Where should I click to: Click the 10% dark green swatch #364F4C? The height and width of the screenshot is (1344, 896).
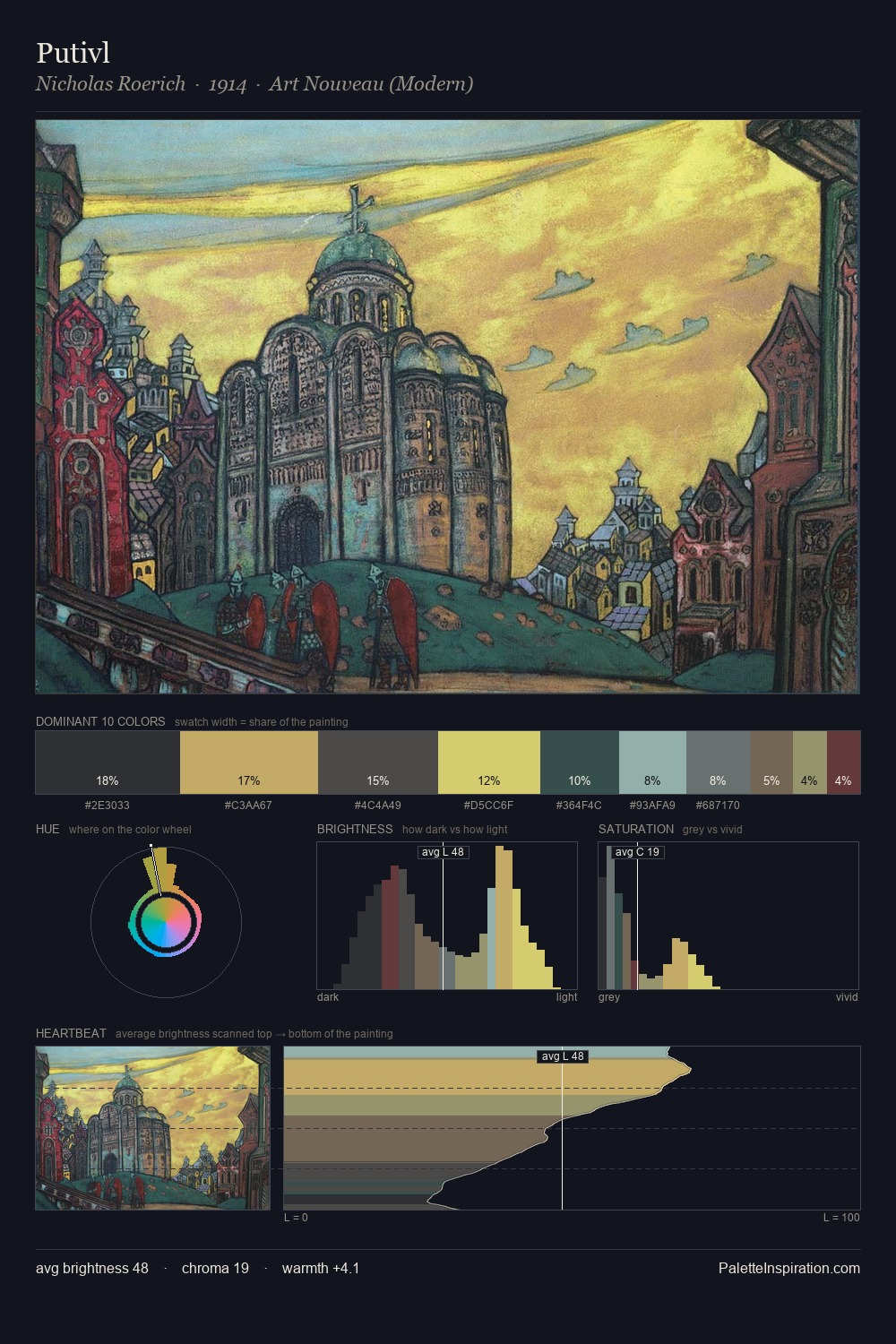(x=580, y=762)
